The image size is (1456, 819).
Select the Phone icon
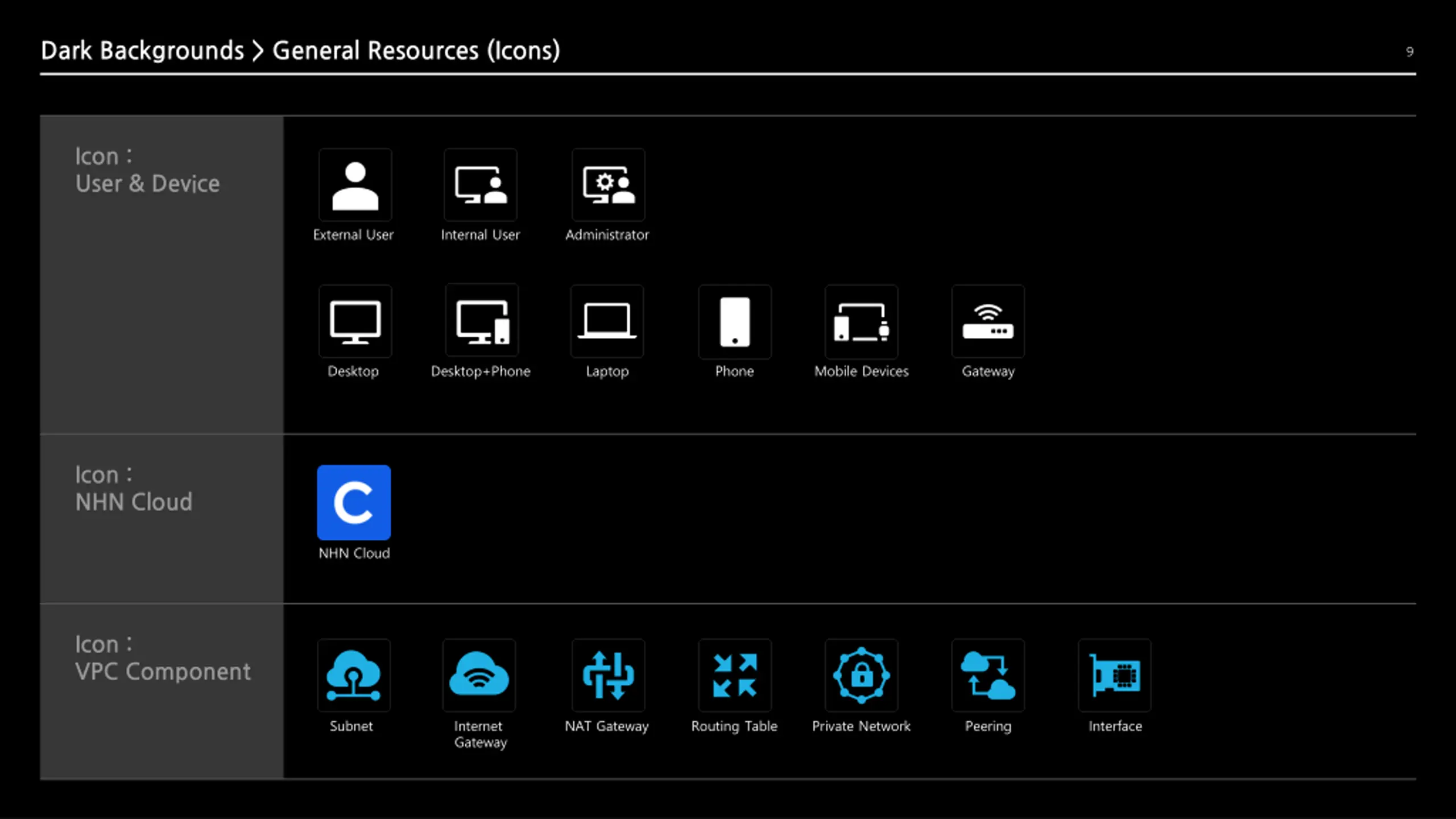(735, 321)
